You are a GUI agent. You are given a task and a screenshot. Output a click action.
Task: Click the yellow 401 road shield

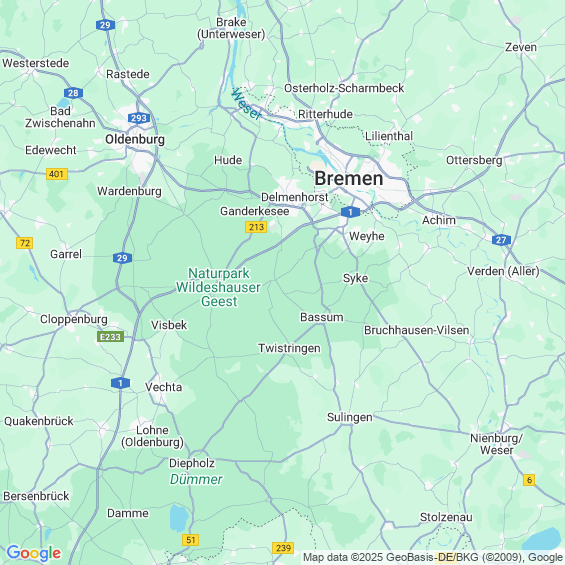pos(57,174)
